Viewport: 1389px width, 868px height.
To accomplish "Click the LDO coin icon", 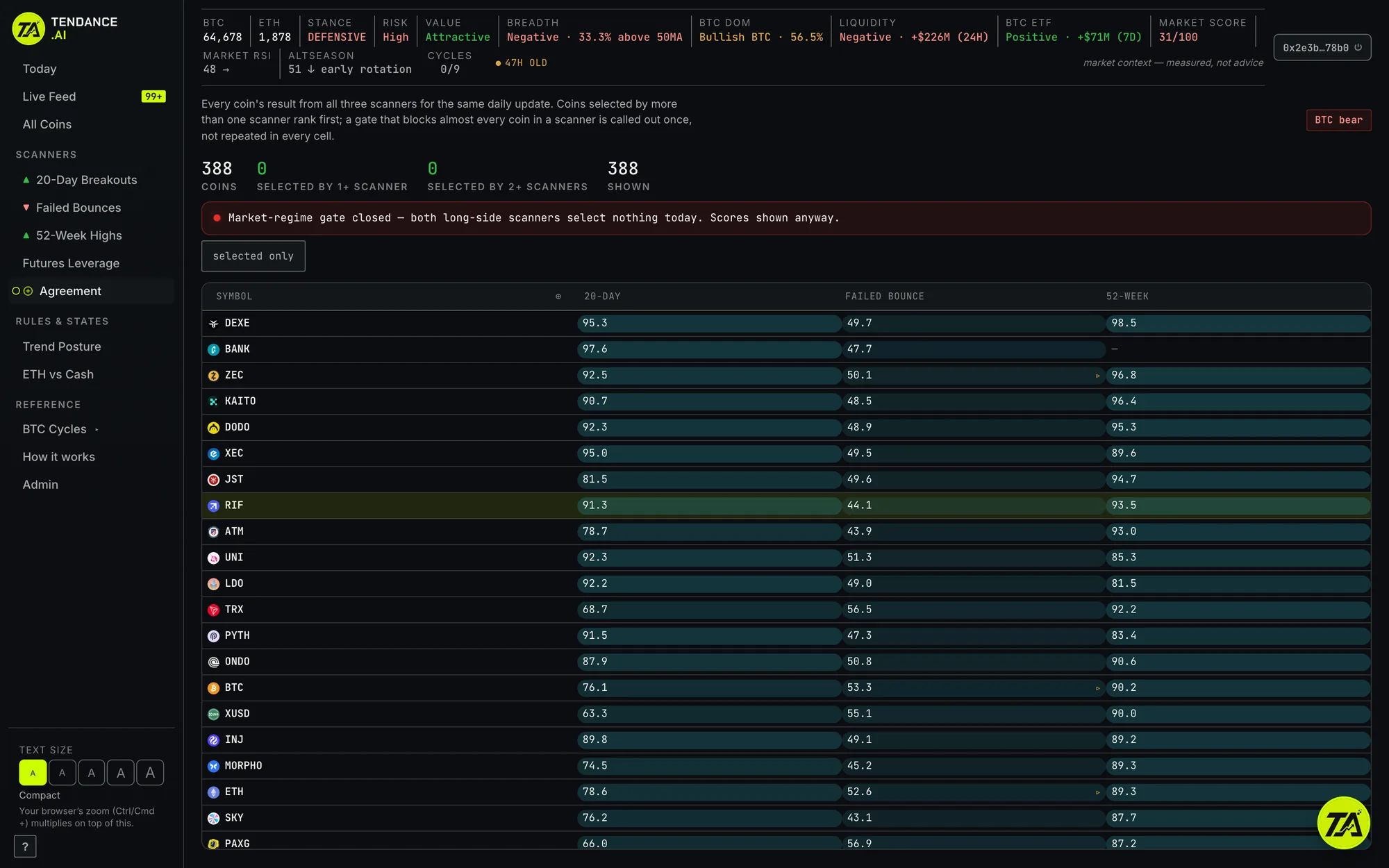I will click(x=213, y=584).
